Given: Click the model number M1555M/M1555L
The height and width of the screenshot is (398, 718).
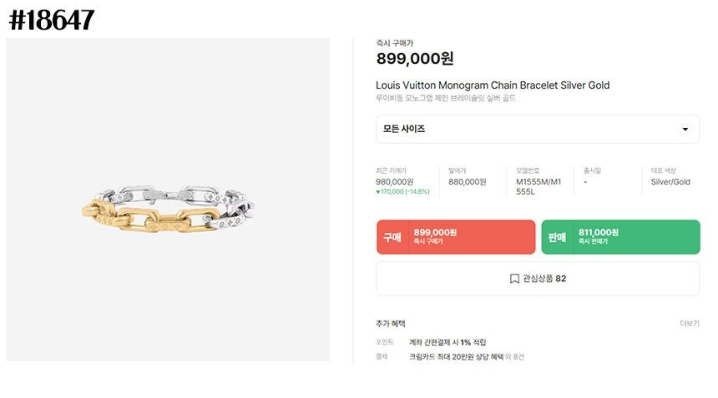Looking at the screenshot, I should (538, 187).
